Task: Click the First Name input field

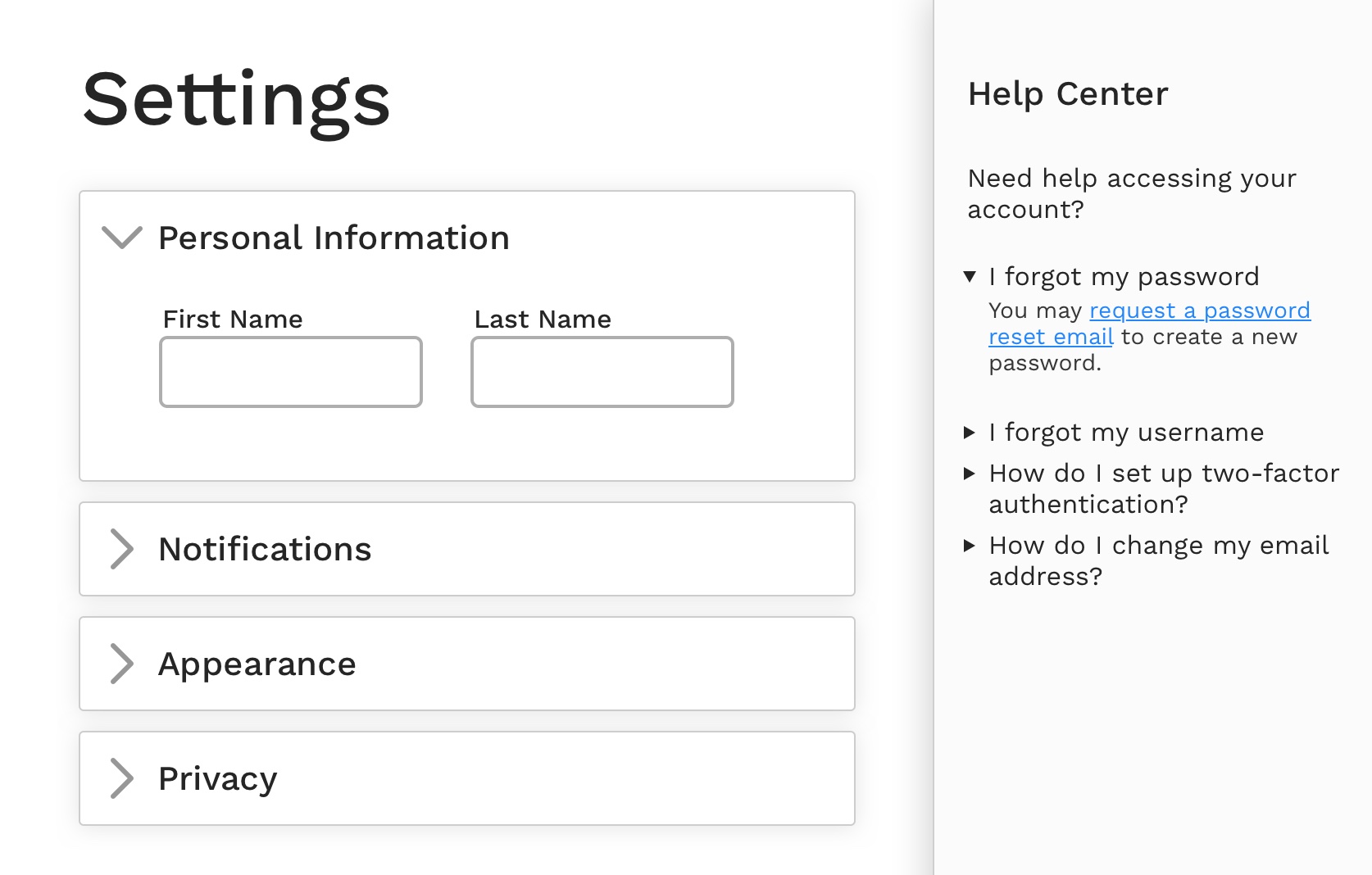Action: point(291,372)
